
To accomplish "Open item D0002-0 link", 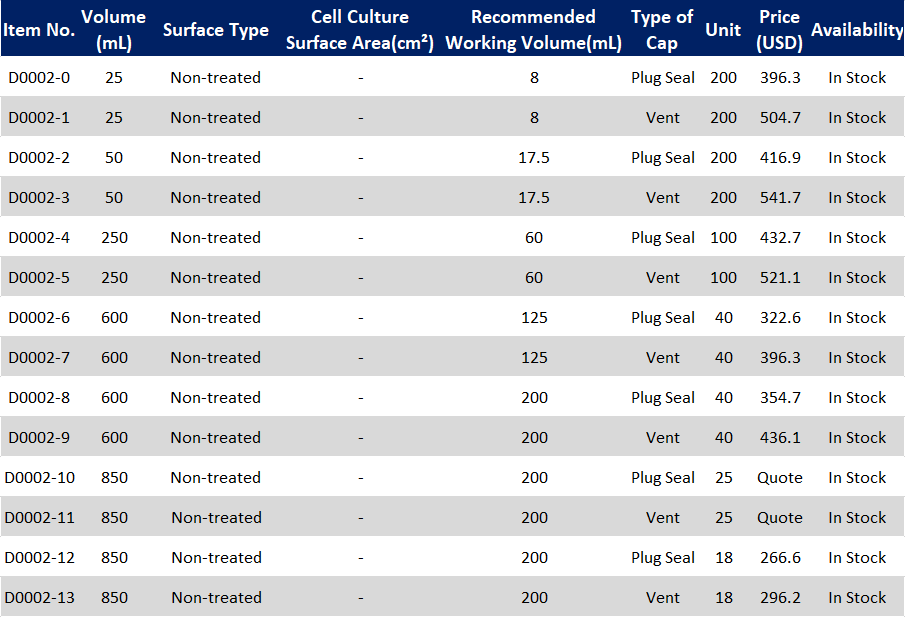I will (39, 77).
